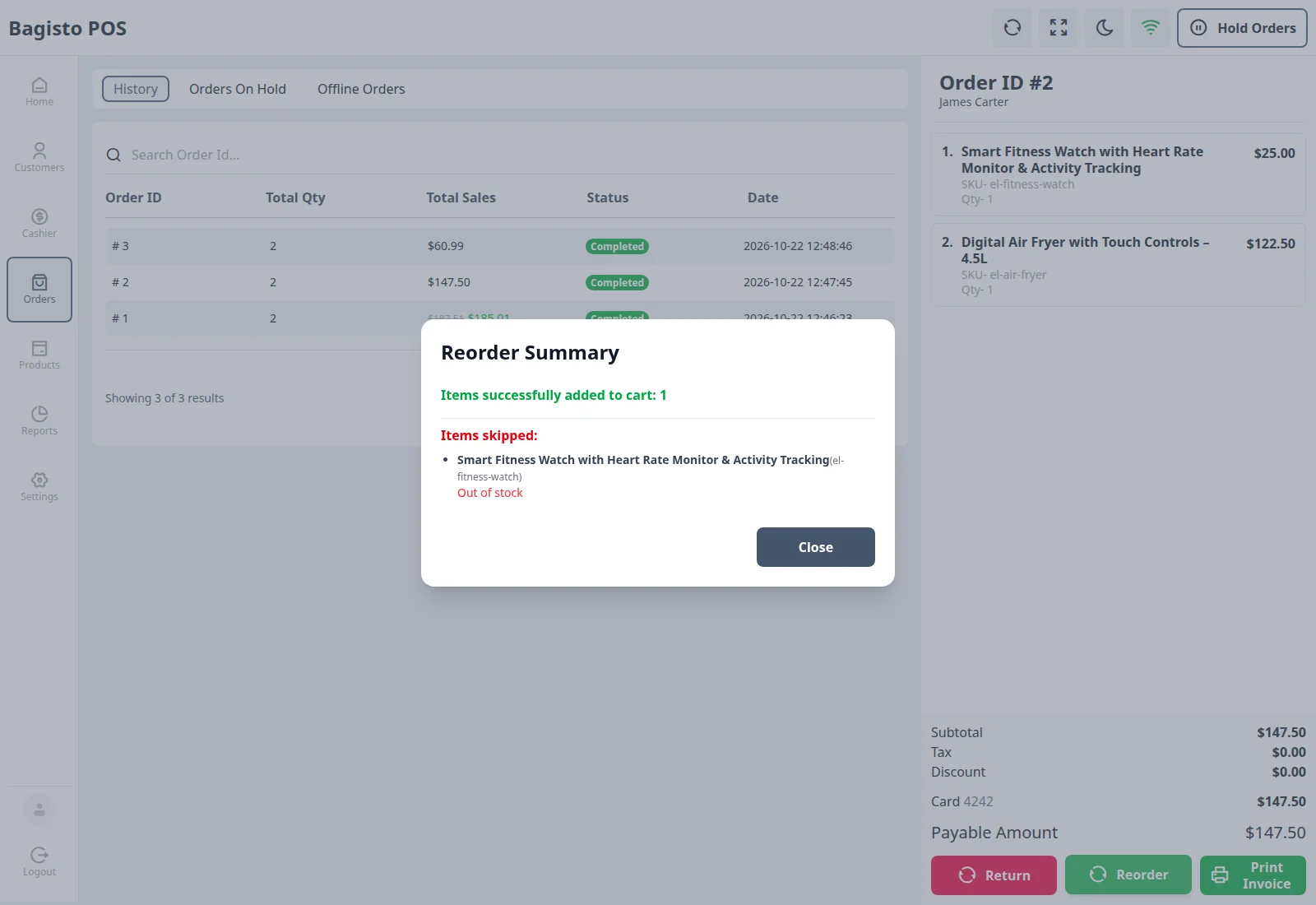Go to Home in sidebar
This screenshot has width=1316, height=905.
[x=39, y=92]
